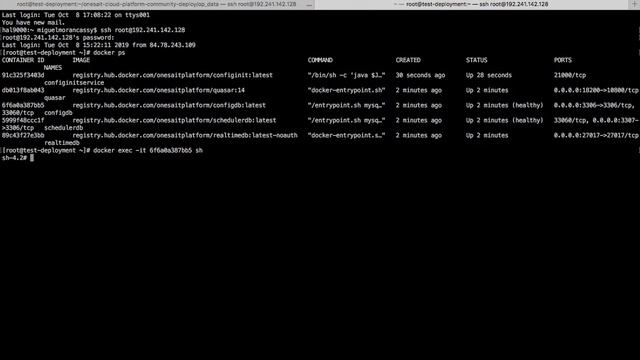Click the onesaitplatform/configinit:latest image name
Viewport: 640px width, 360px height.
(x=172, y=75)
